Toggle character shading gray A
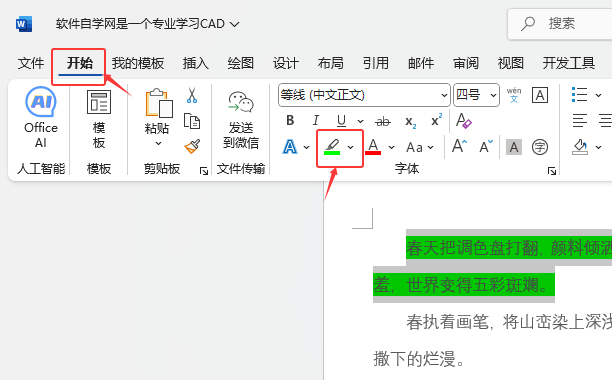 [514, 147]
